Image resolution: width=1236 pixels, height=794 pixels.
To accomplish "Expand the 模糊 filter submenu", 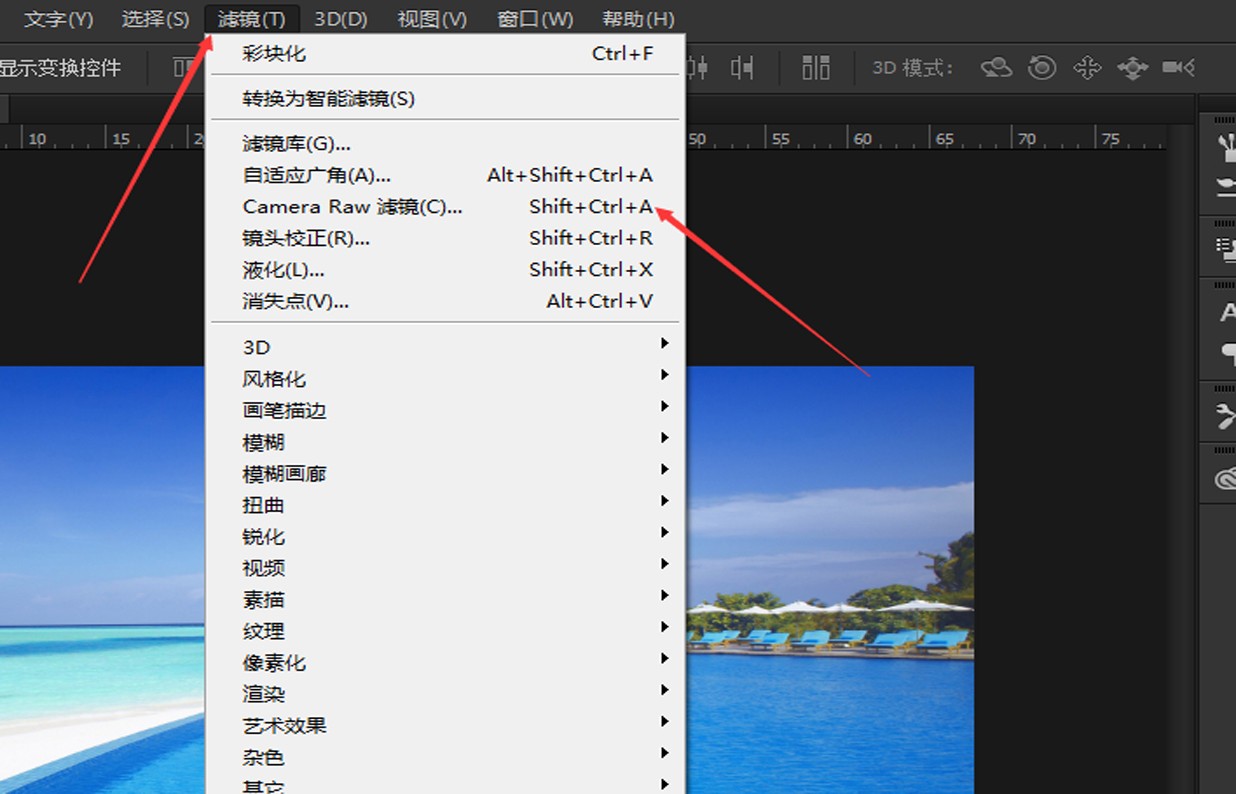I will pos(263,442).
